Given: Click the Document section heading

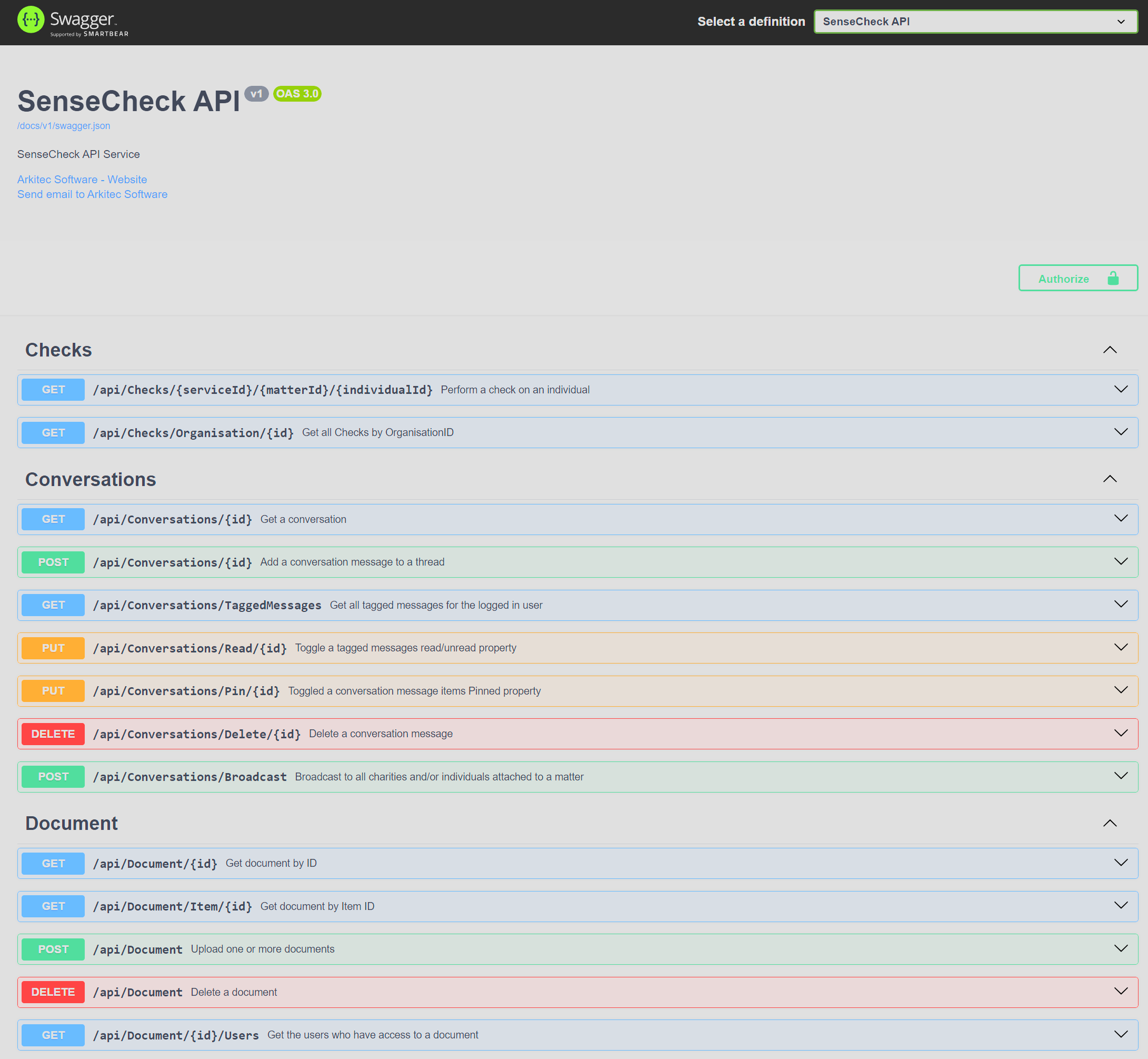Looking at the screenshot, I should pyautogui.click(x=72, y=823).
